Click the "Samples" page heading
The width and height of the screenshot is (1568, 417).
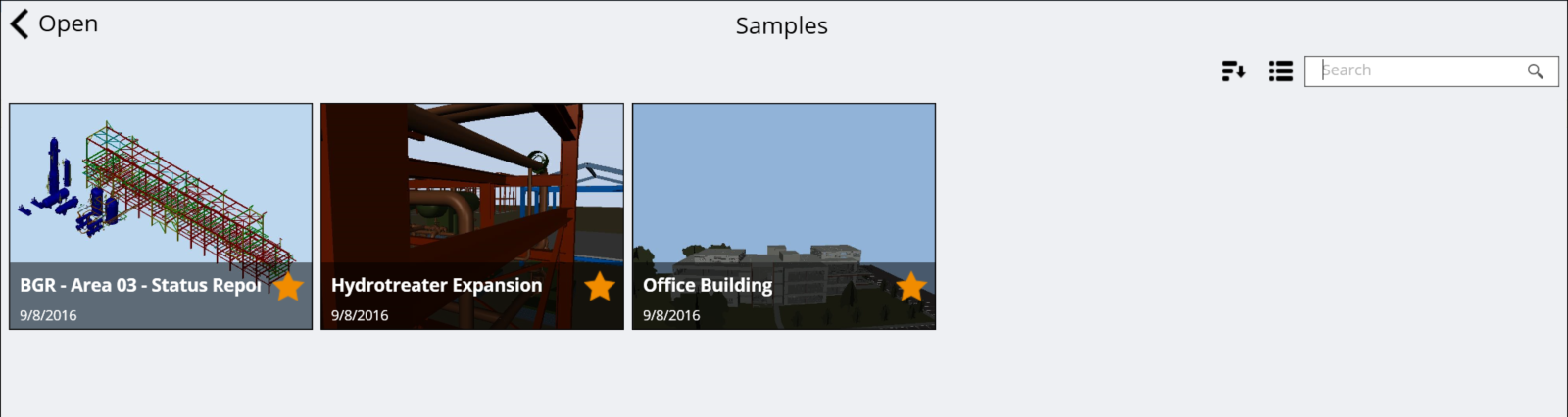tap(782, 26)
